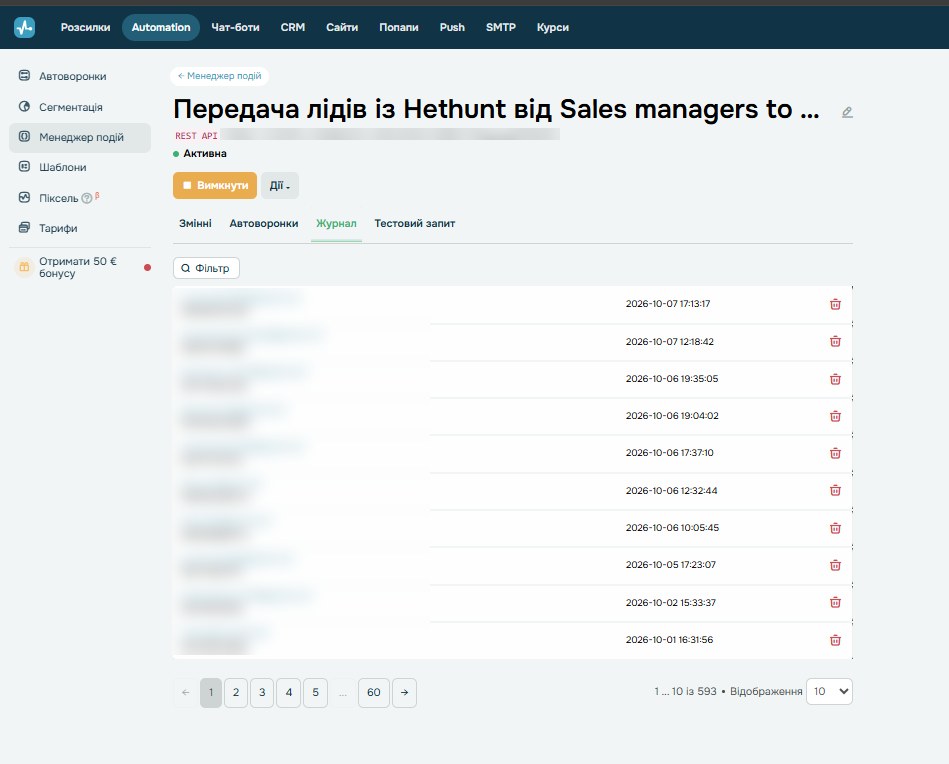The height and width of the screenshot is (764, 949).
Task: Delete log entry dated 2026-10-02 15:33:37
Action: (x=835, y=602)
